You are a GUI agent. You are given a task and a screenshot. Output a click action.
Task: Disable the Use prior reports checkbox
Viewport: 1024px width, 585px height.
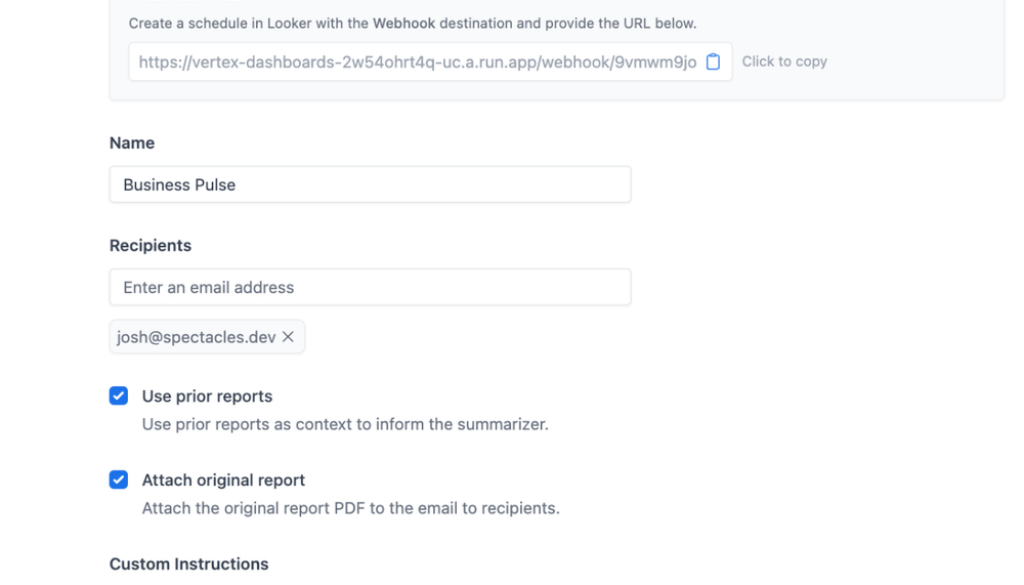(x=119, y=396)
